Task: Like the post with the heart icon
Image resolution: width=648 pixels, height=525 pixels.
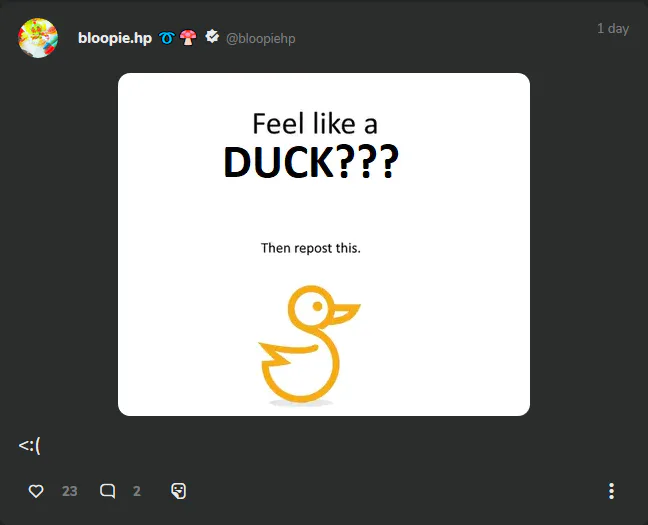Action: (x=36, y=491)
